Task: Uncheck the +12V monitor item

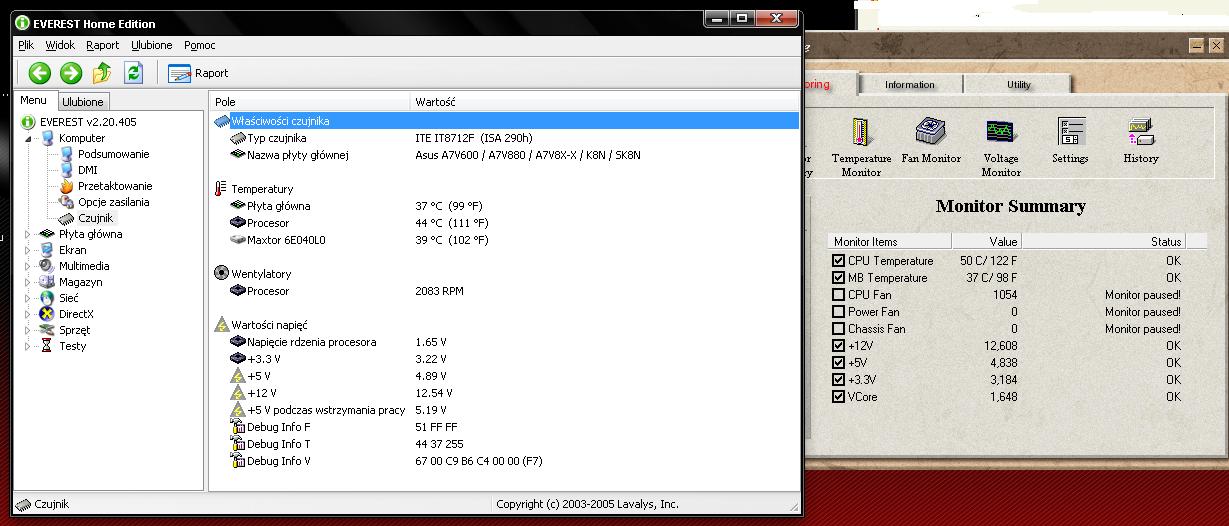Action: click(x=839, y=346)
